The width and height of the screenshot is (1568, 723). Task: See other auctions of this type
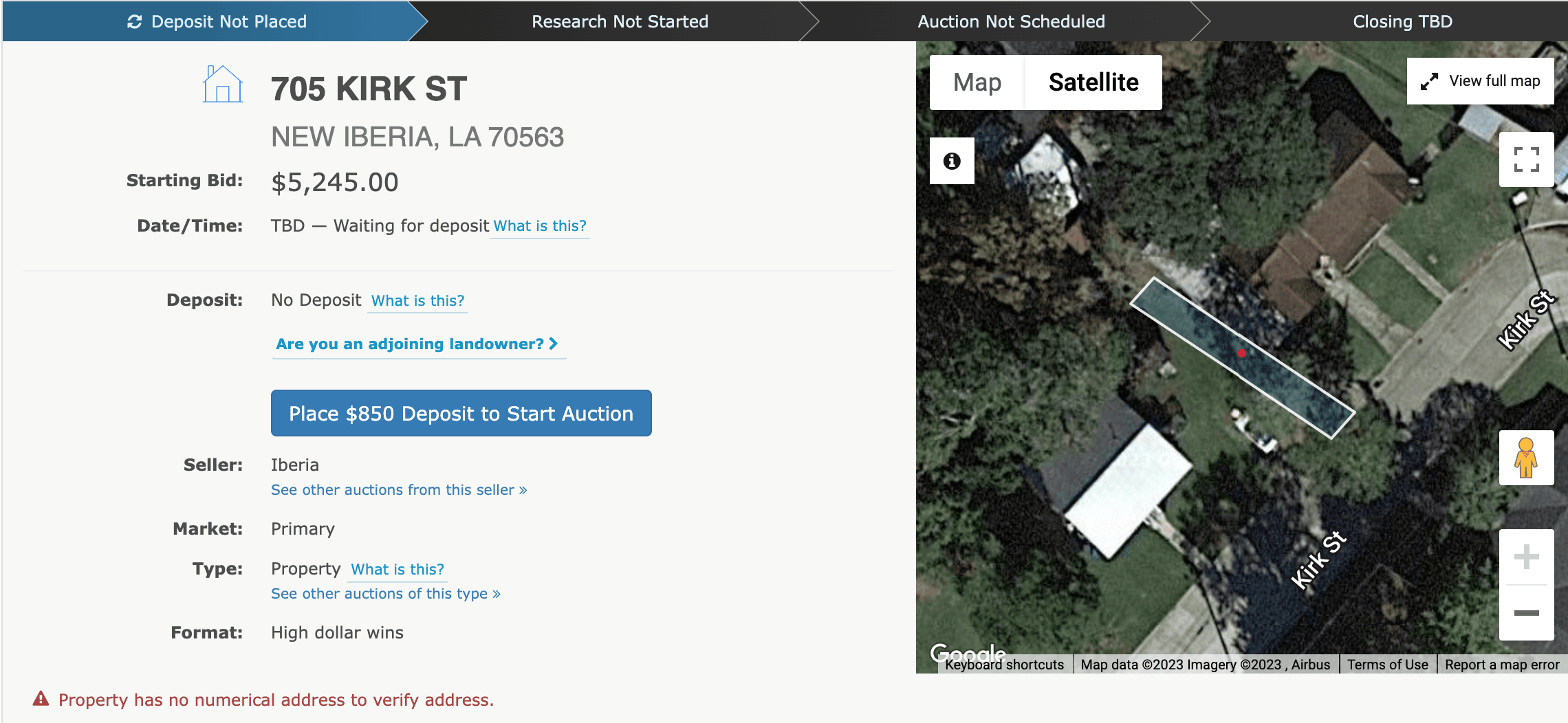[385, 593]
